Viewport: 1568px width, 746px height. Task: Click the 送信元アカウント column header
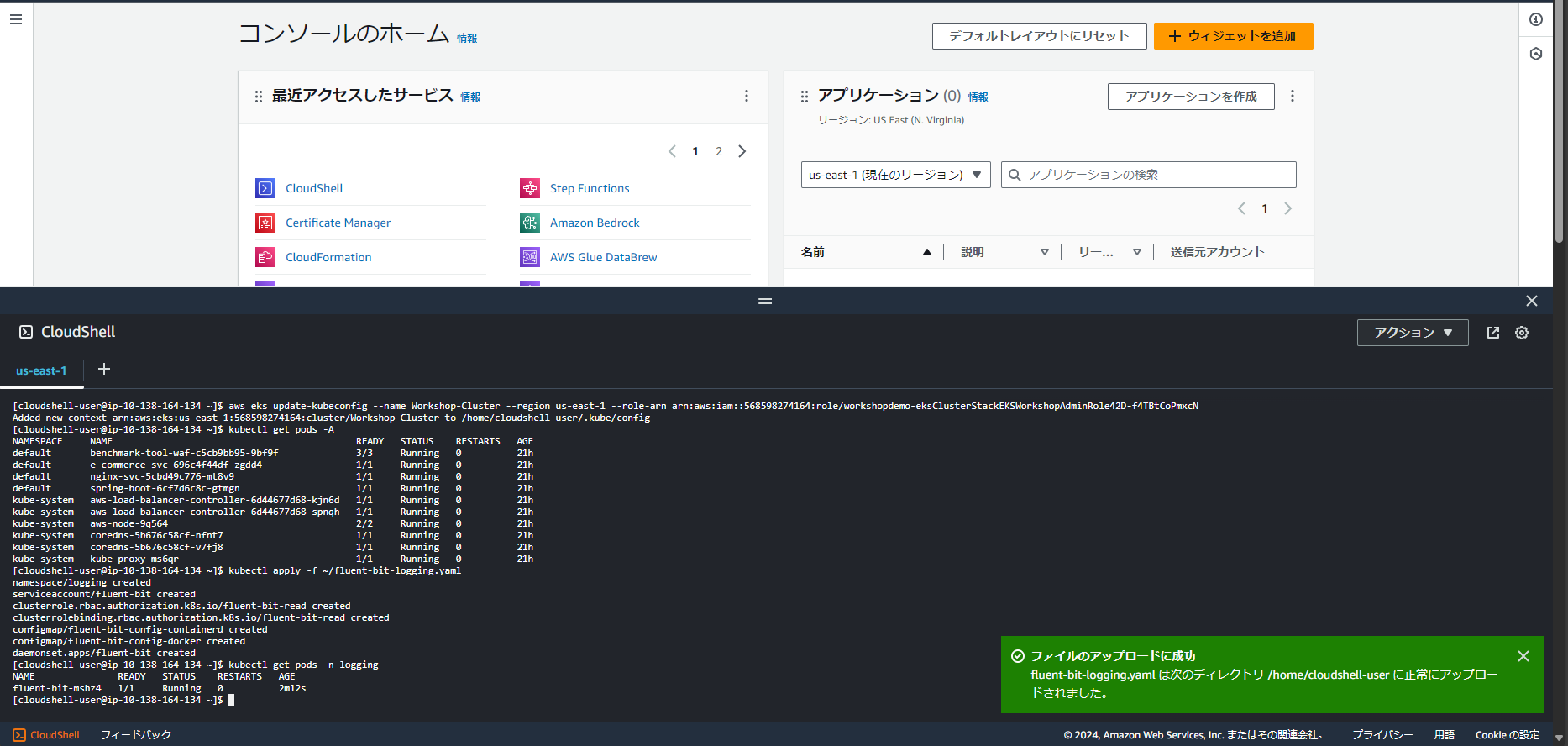pos(1217,252)
